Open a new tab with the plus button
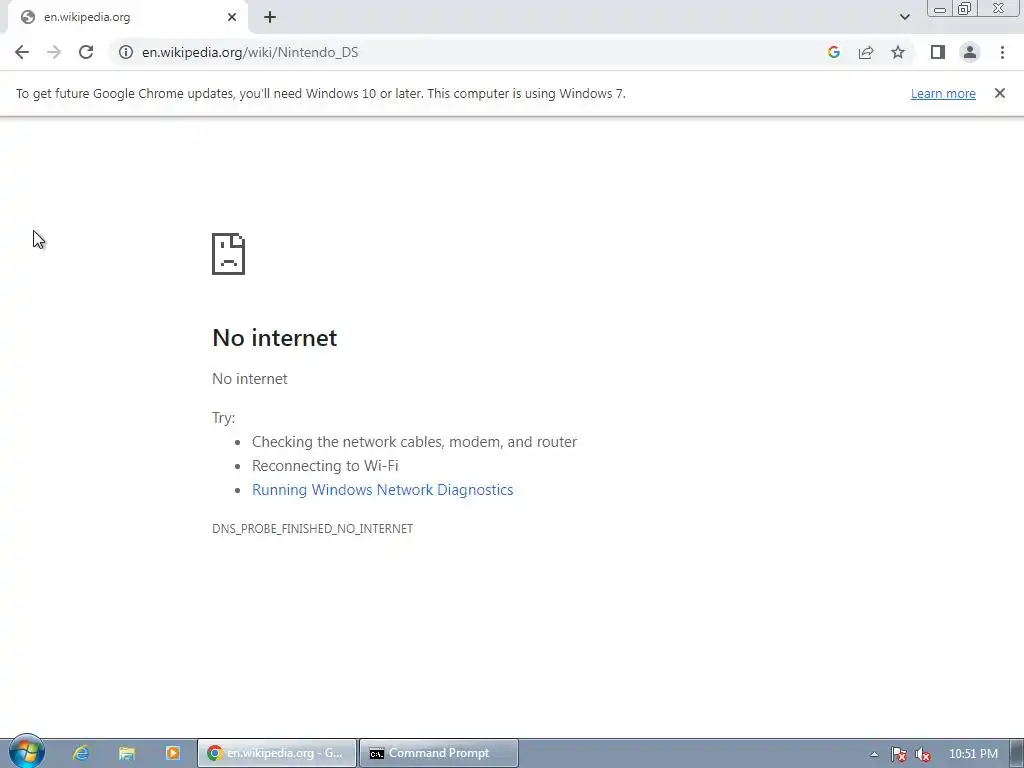The image size is (1024, 768). [x=270, y=18]
